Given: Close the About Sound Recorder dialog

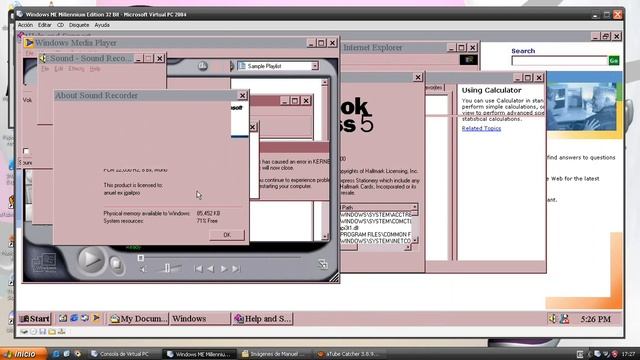Looking at the screenshot, I should point(242,95).
